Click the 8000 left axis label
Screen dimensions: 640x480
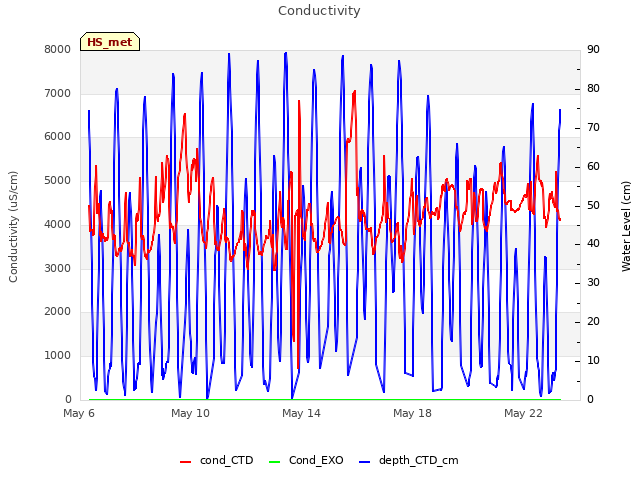[58, 49]
